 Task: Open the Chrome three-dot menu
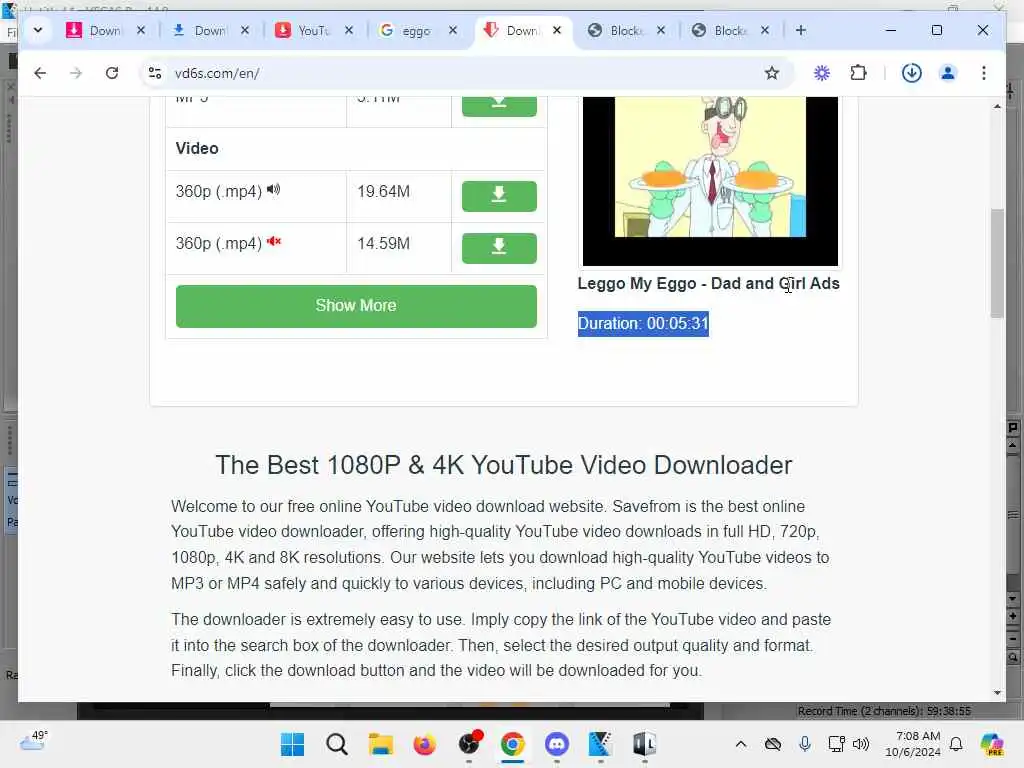984,73
